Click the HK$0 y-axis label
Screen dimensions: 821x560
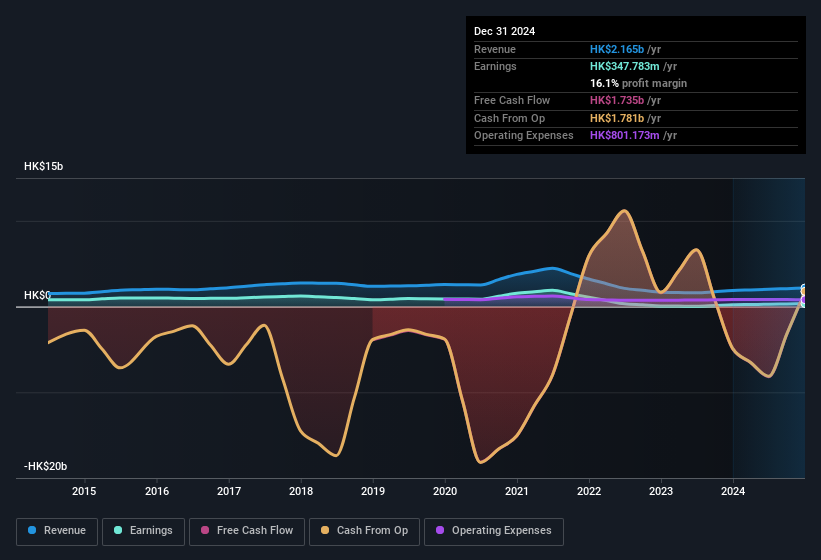pyautogui.click(x=37, y=295)
